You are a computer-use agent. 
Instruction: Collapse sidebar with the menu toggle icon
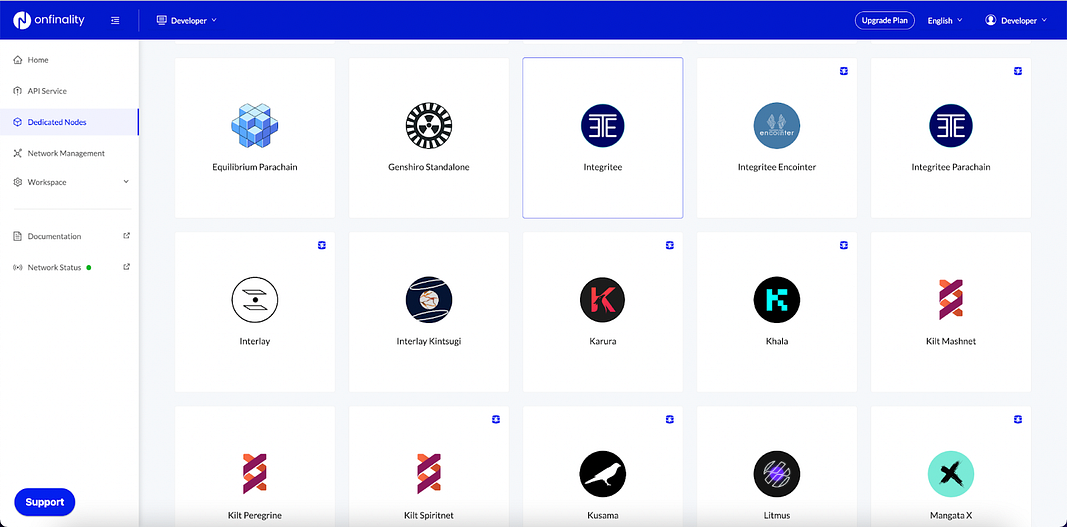[115, 20]
